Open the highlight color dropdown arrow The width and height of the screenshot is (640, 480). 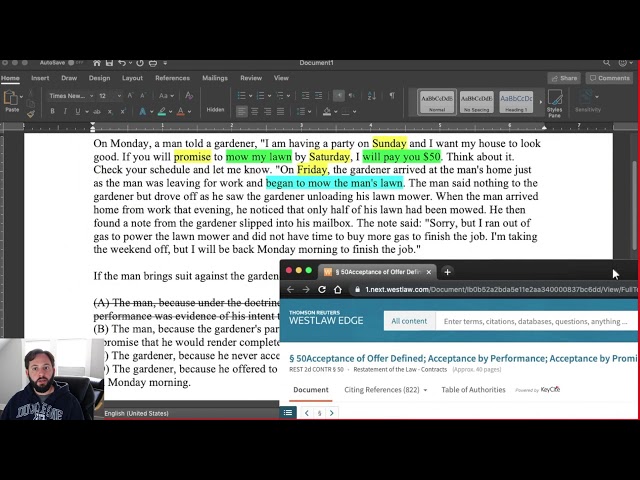[171, 111]
